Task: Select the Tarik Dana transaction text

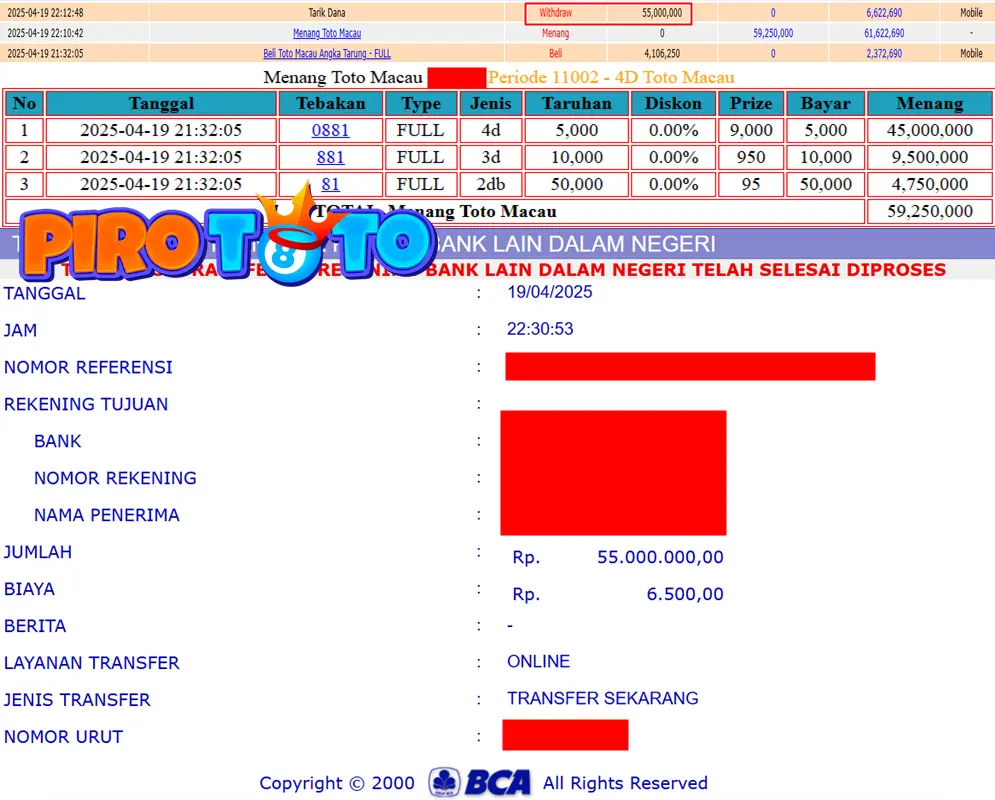Action: (327, 13)
